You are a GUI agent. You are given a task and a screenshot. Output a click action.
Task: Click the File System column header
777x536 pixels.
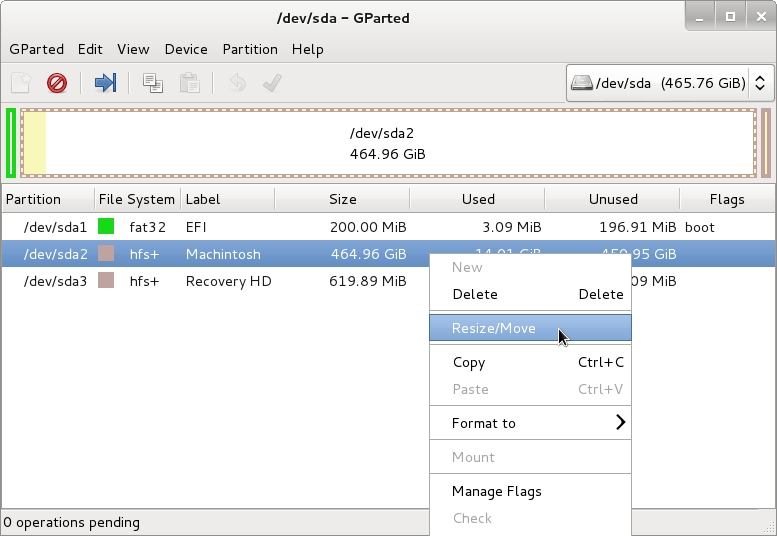pyautogui.click(x=137, y=199)
